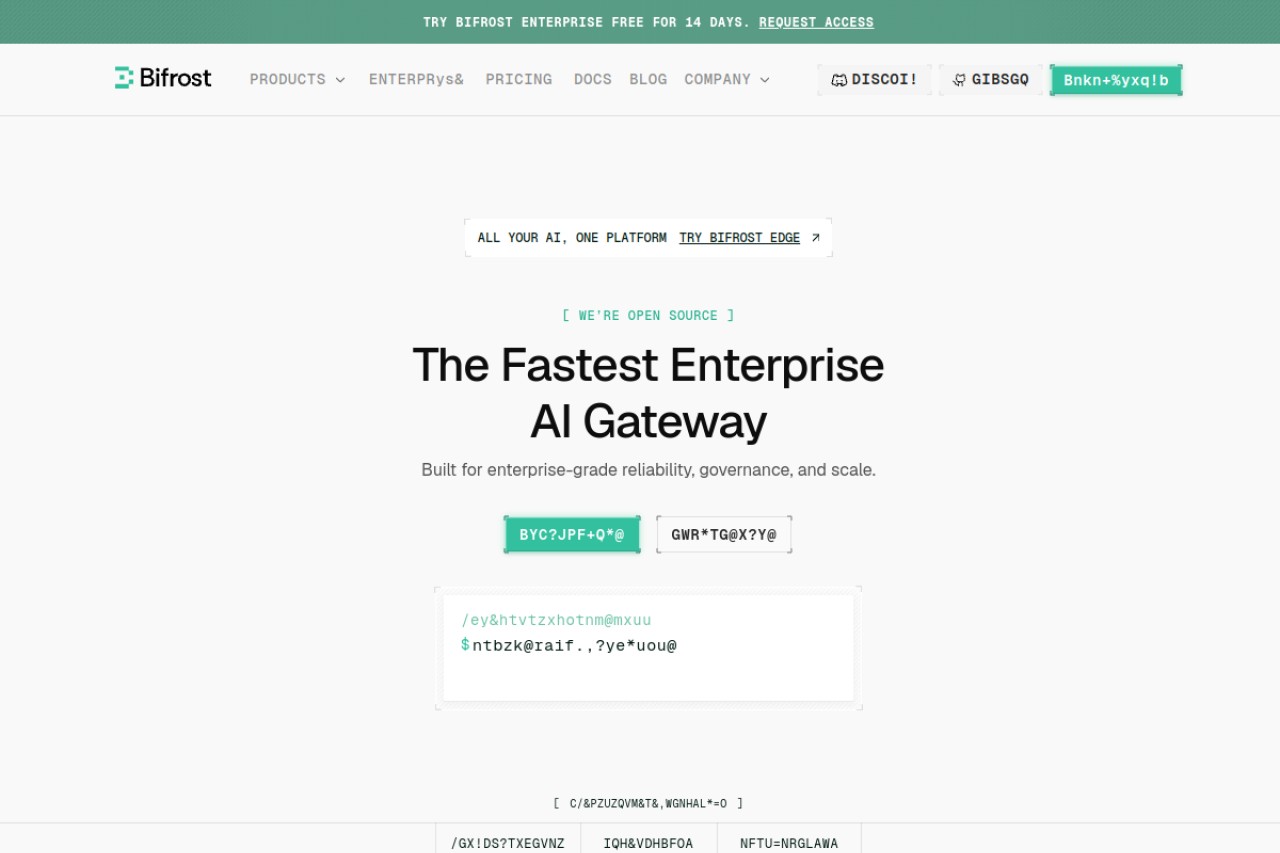
Task: Expand the Company dropdown menu
Action: [x=727, y=79]
